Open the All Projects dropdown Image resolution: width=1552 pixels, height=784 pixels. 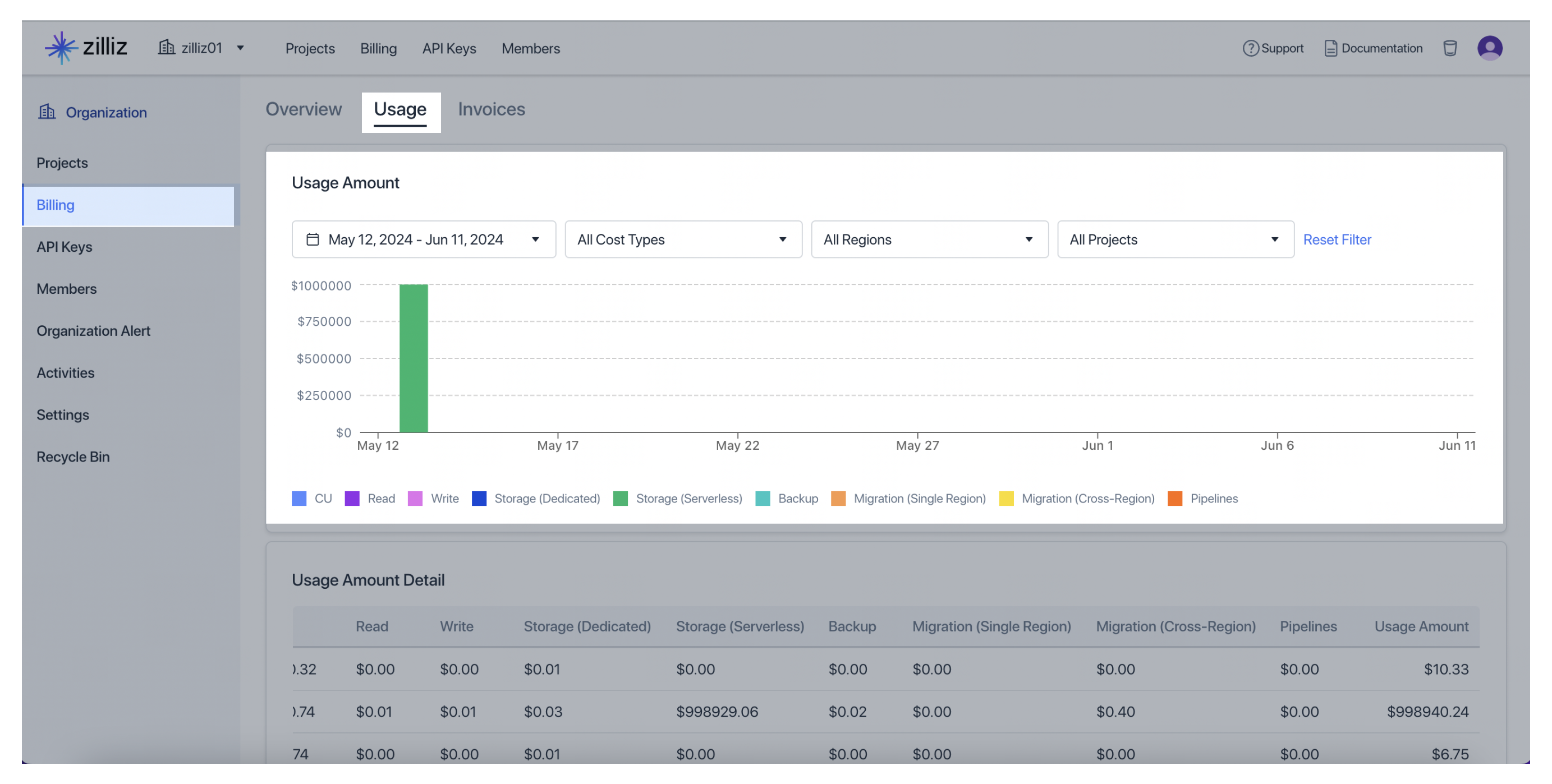[x=1175, y=239]
